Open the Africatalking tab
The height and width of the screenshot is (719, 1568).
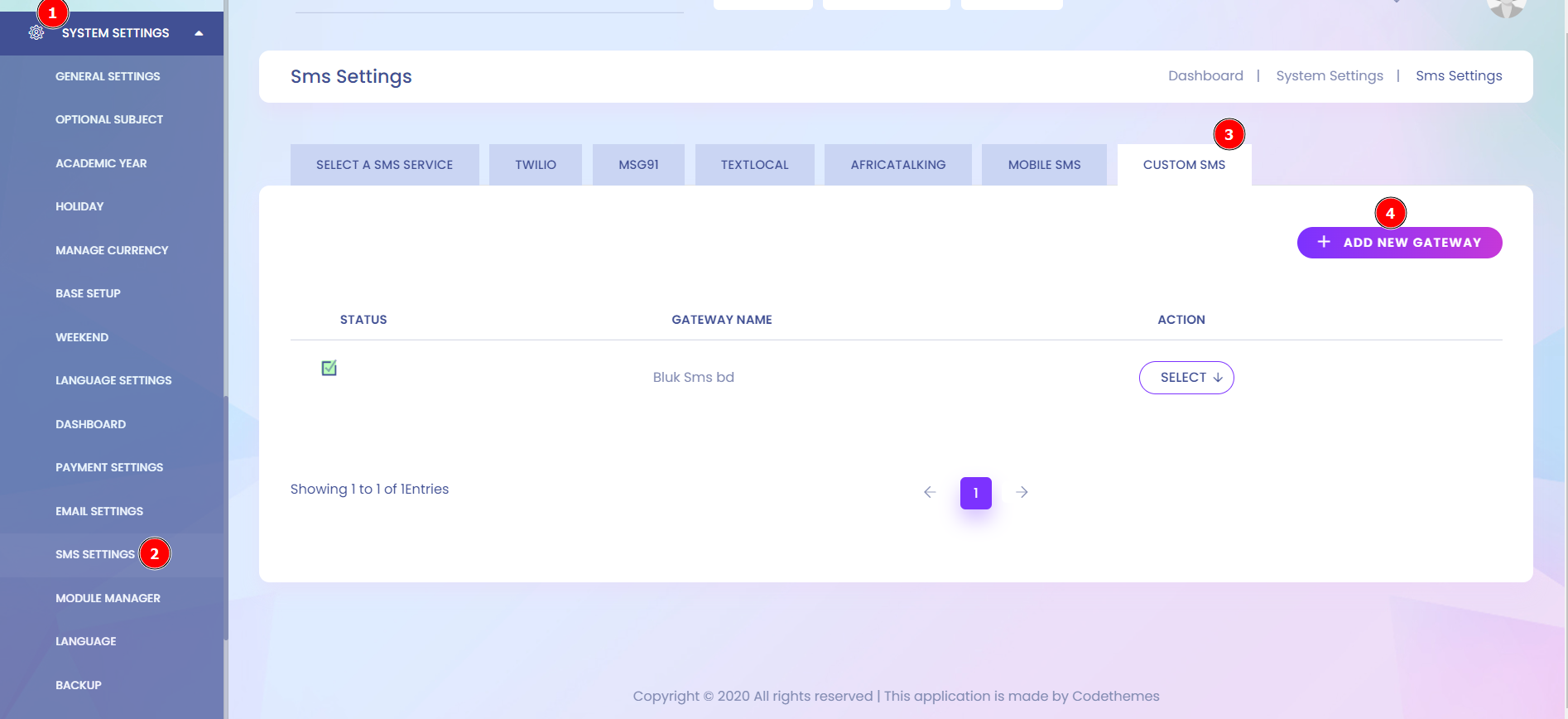(897, 165)
